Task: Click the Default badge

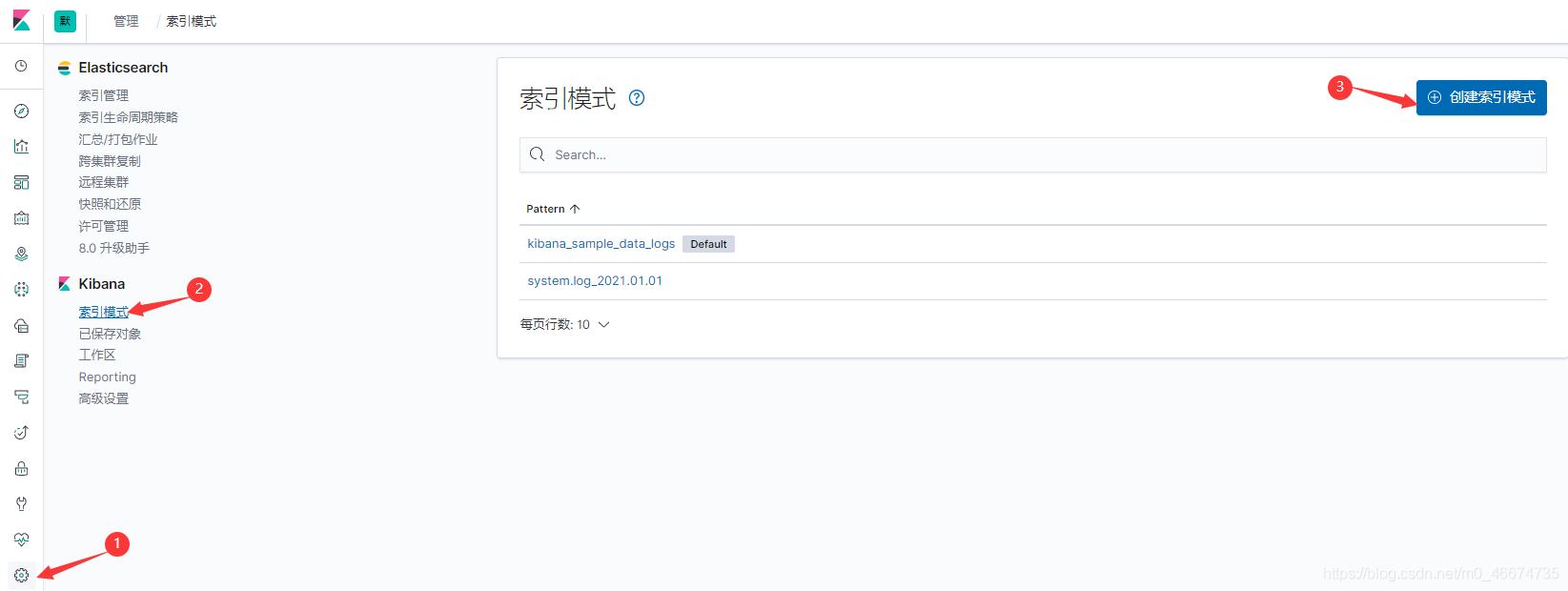Action: tap(708, 244)
